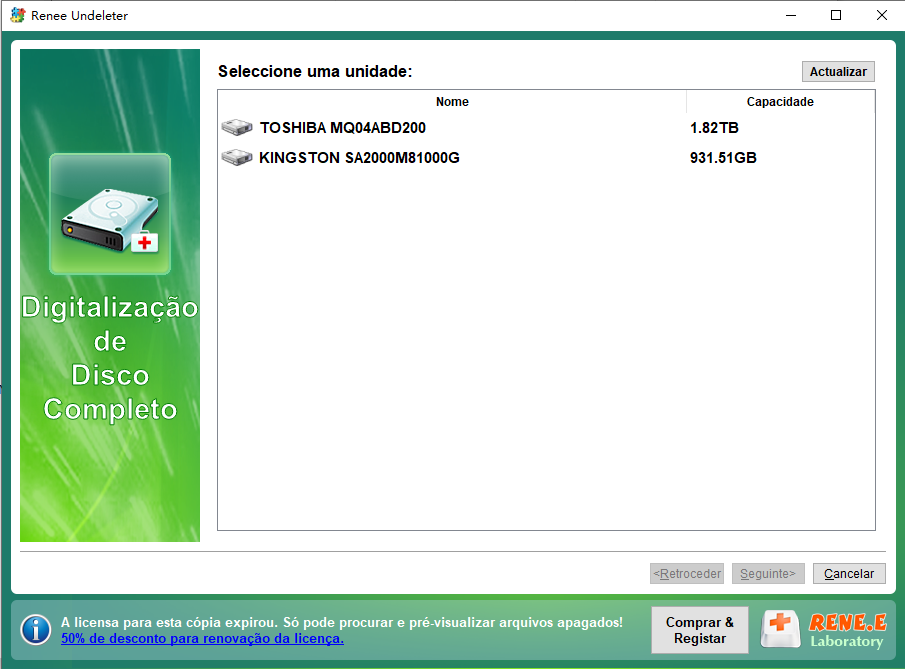905x669 pixels.
Task: Click the RENE.E Laboratory red cross logo
Action: coord(779,630)
